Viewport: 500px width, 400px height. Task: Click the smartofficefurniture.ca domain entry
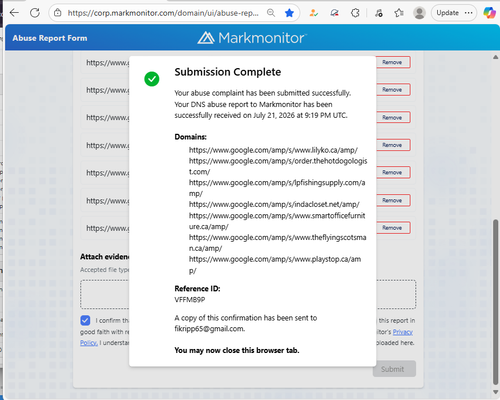click(x=277, y=221)
